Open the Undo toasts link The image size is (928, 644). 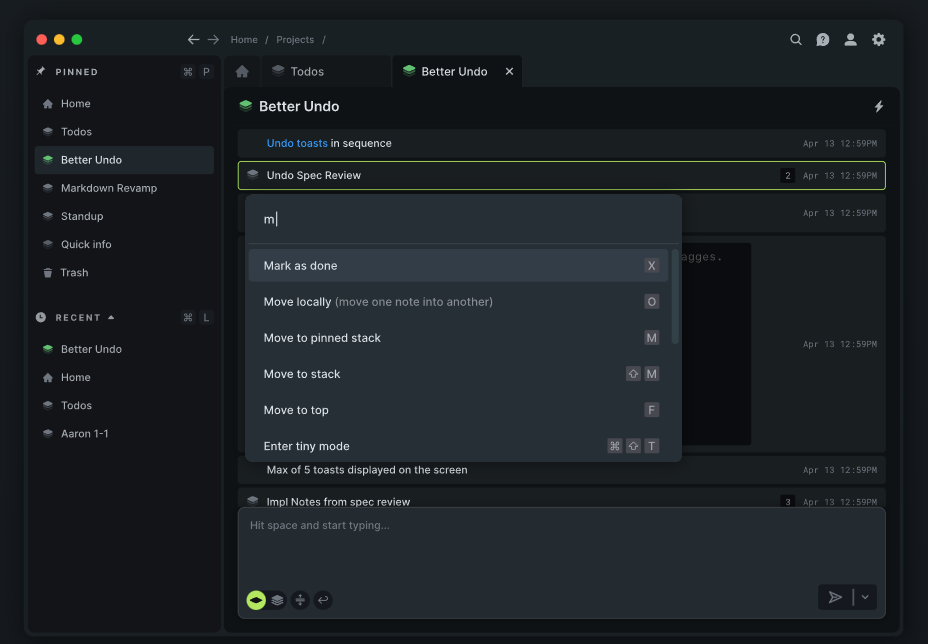click(x=296, y=143)
